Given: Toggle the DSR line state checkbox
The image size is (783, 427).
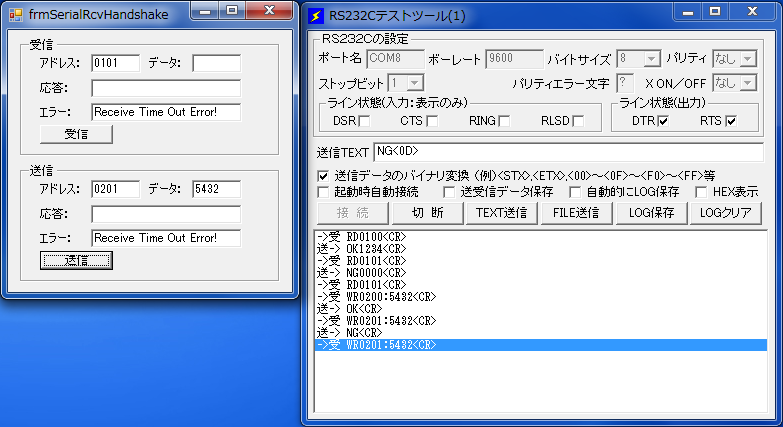Looking at the screenshot, I should (x=365, y=121).
